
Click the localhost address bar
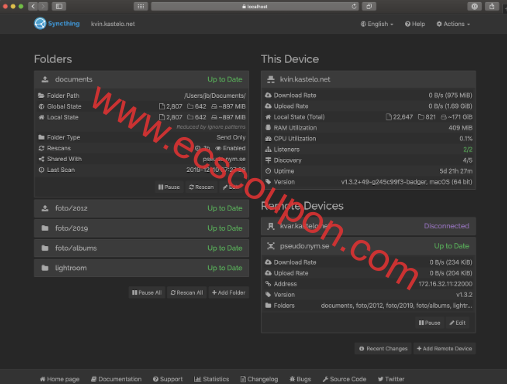[x=255, y=6]
